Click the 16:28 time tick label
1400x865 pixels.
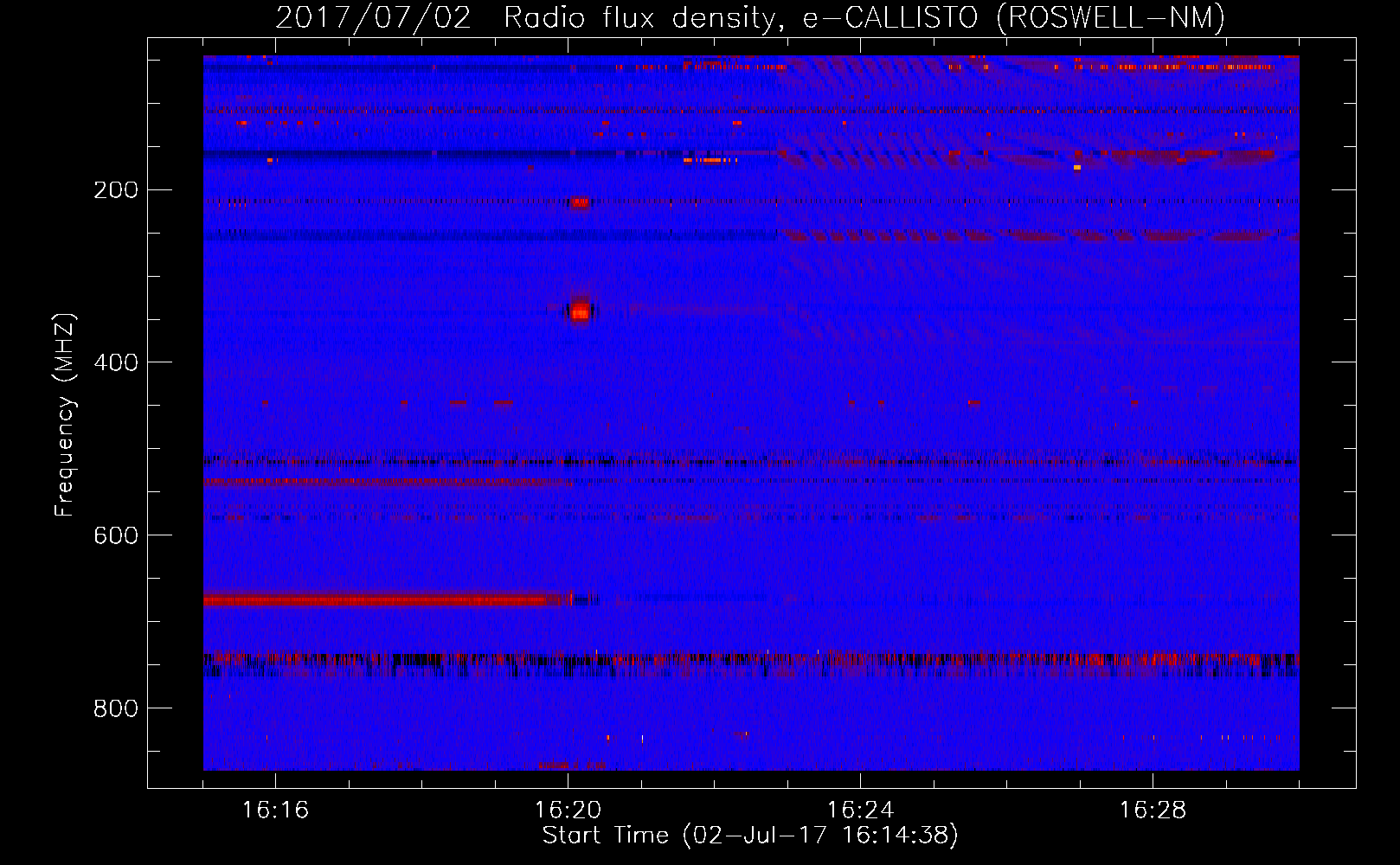pos(1153,811)
